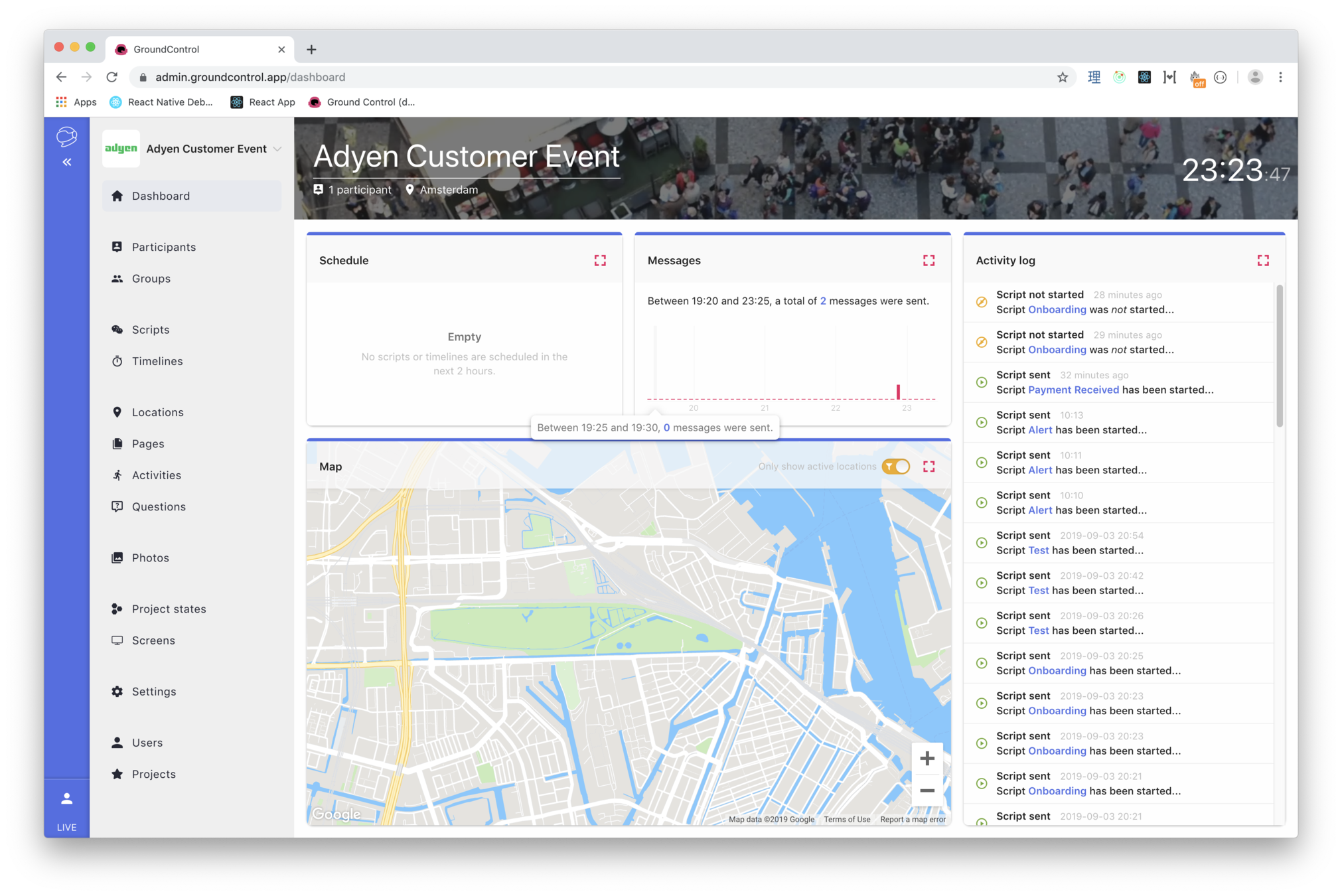Viewport: 1342px width, 896px height.
Task: Go to Participants in the sidebar
Action: 163,247
